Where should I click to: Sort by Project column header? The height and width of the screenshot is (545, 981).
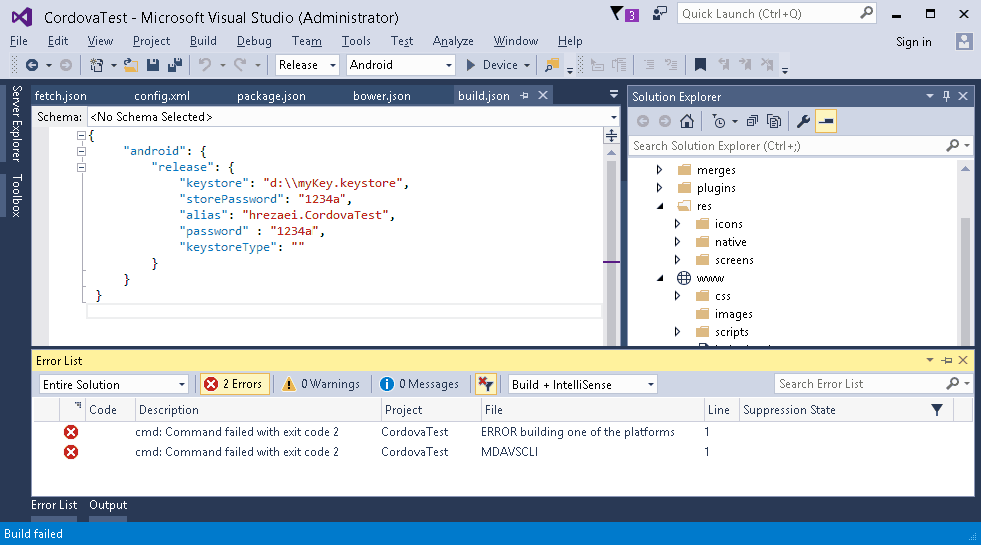(430, 410)
